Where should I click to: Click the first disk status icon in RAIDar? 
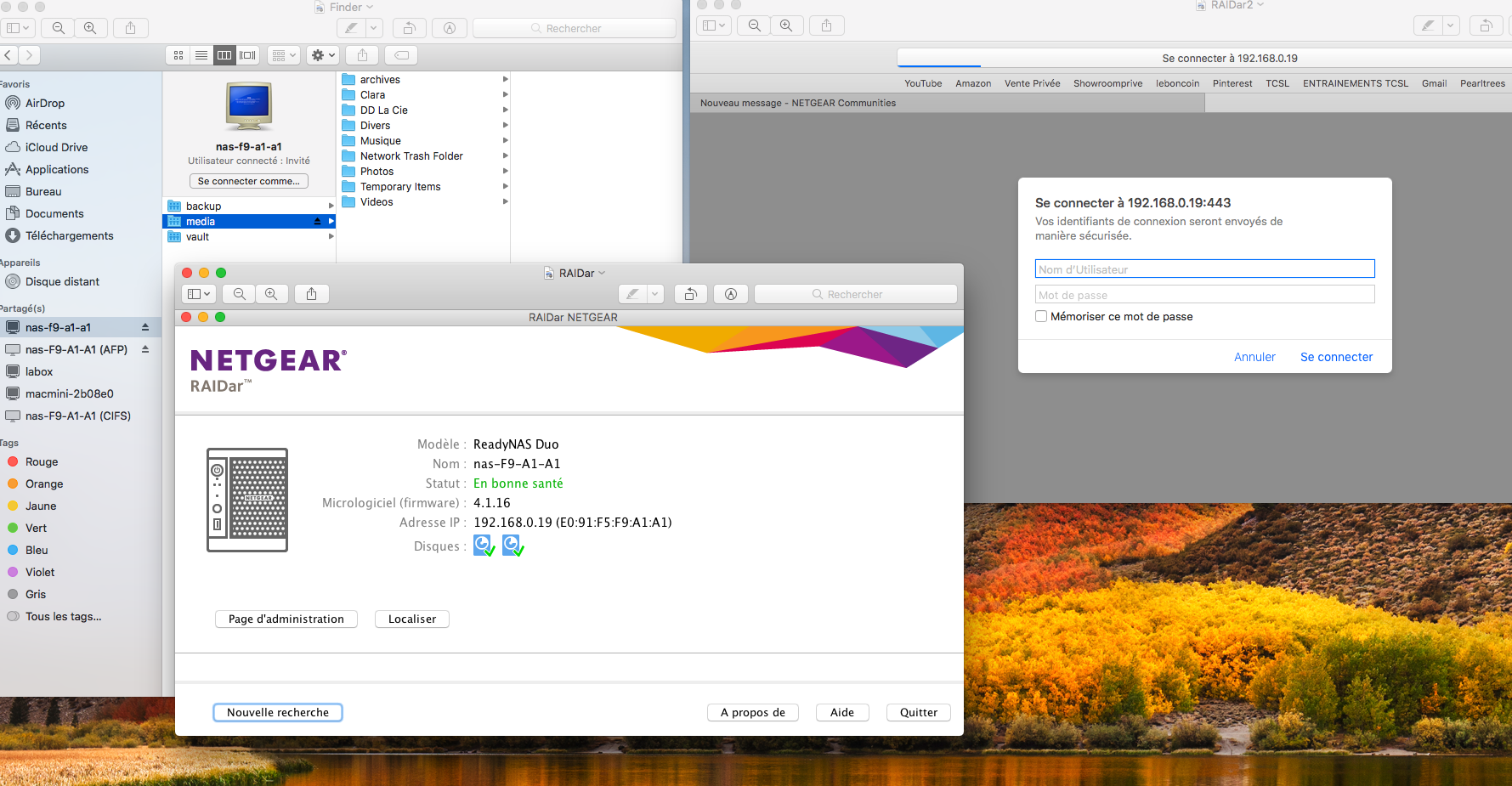484,546
